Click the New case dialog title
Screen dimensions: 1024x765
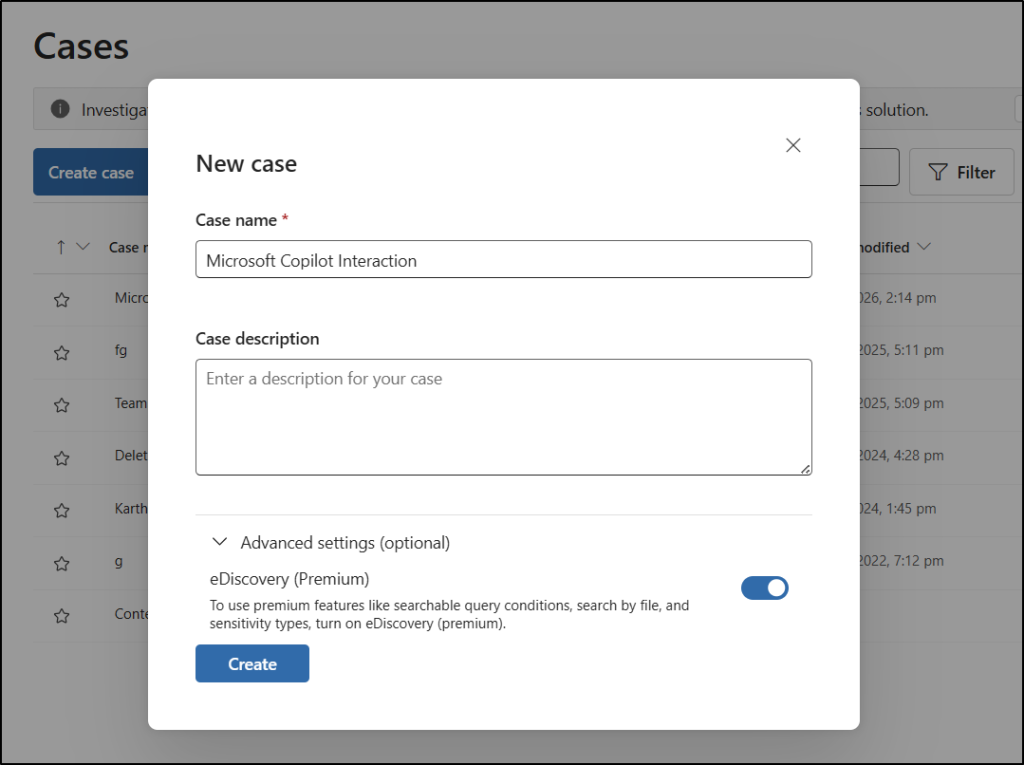click(246, 163)
